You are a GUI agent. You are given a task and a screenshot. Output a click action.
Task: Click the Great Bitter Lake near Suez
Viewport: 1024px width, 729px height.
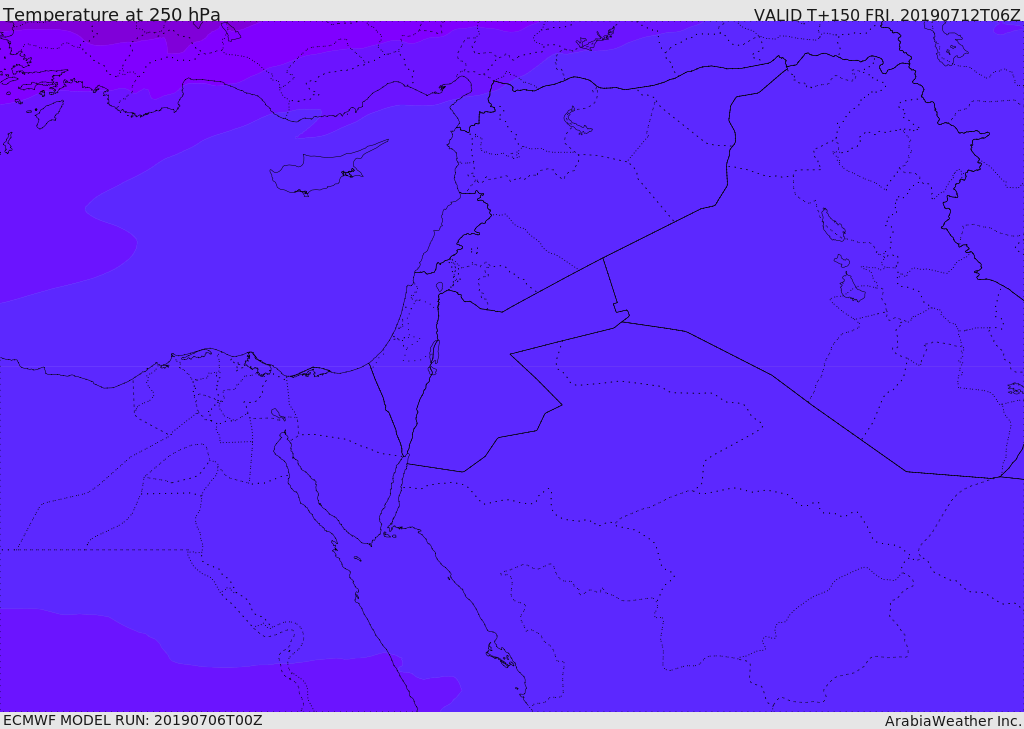278,414
